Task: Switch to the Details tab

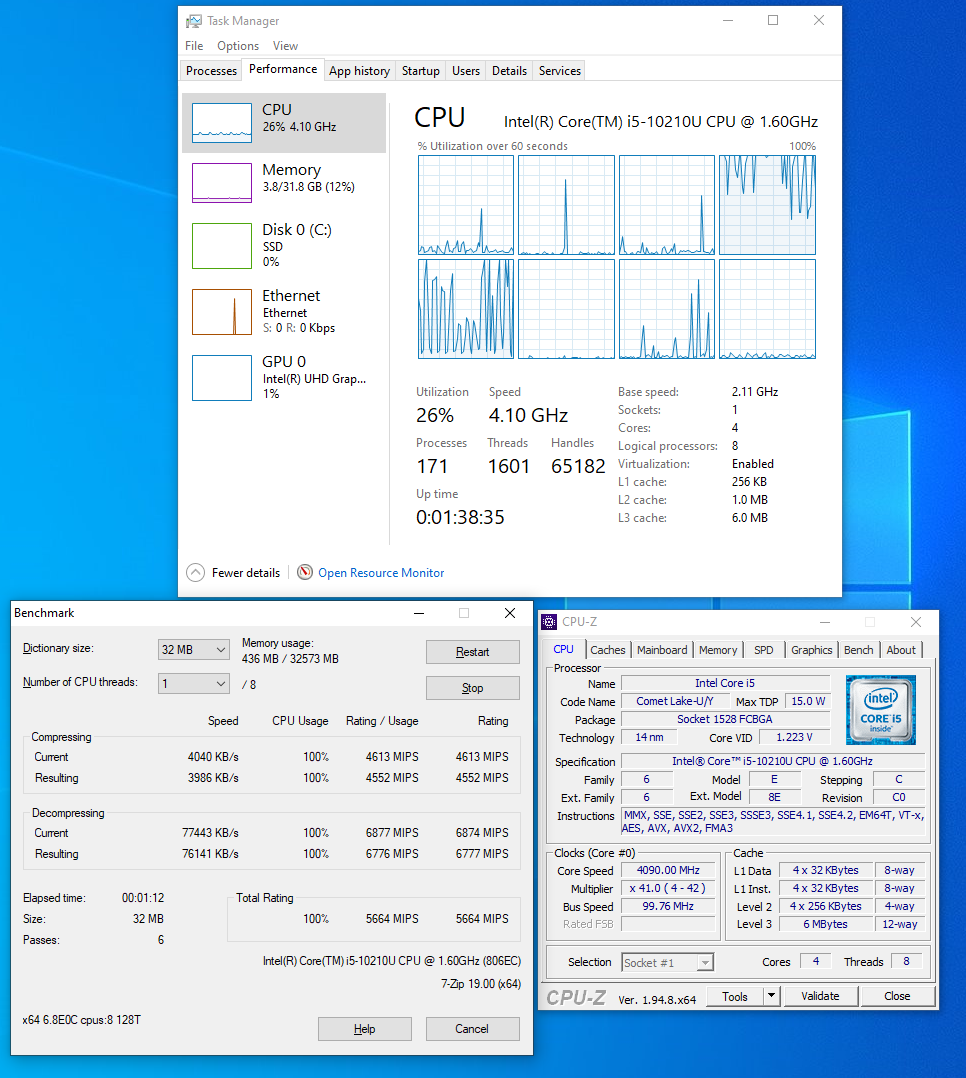Action: tap(509, 71)
